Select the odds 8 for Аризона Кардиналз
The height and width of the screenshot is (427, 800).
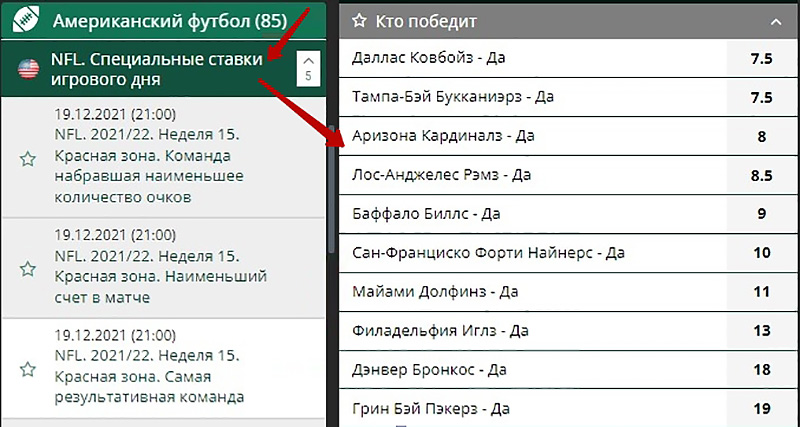pyautogui.click(x=762, y=137)
